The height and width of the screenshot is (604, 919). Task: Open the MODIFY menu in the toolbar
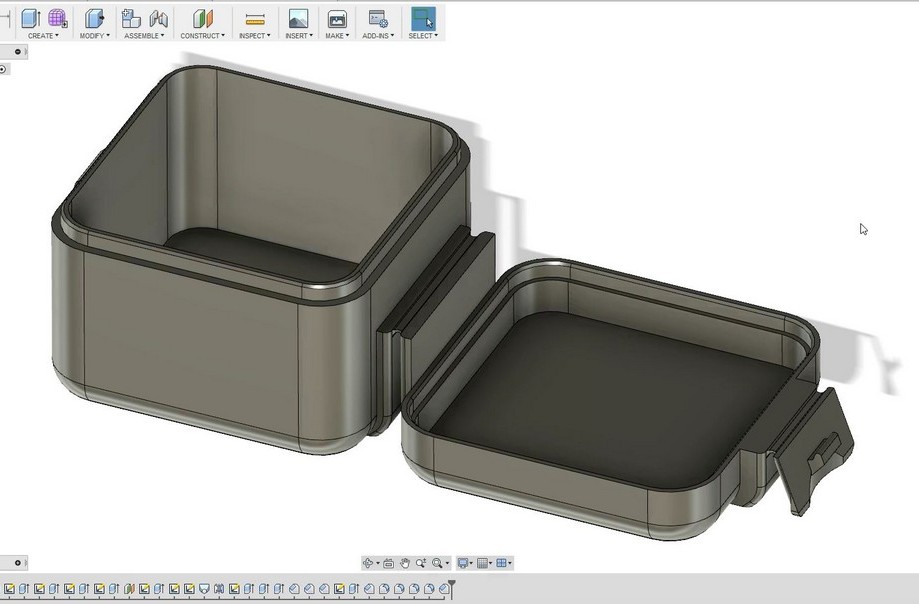93,35
